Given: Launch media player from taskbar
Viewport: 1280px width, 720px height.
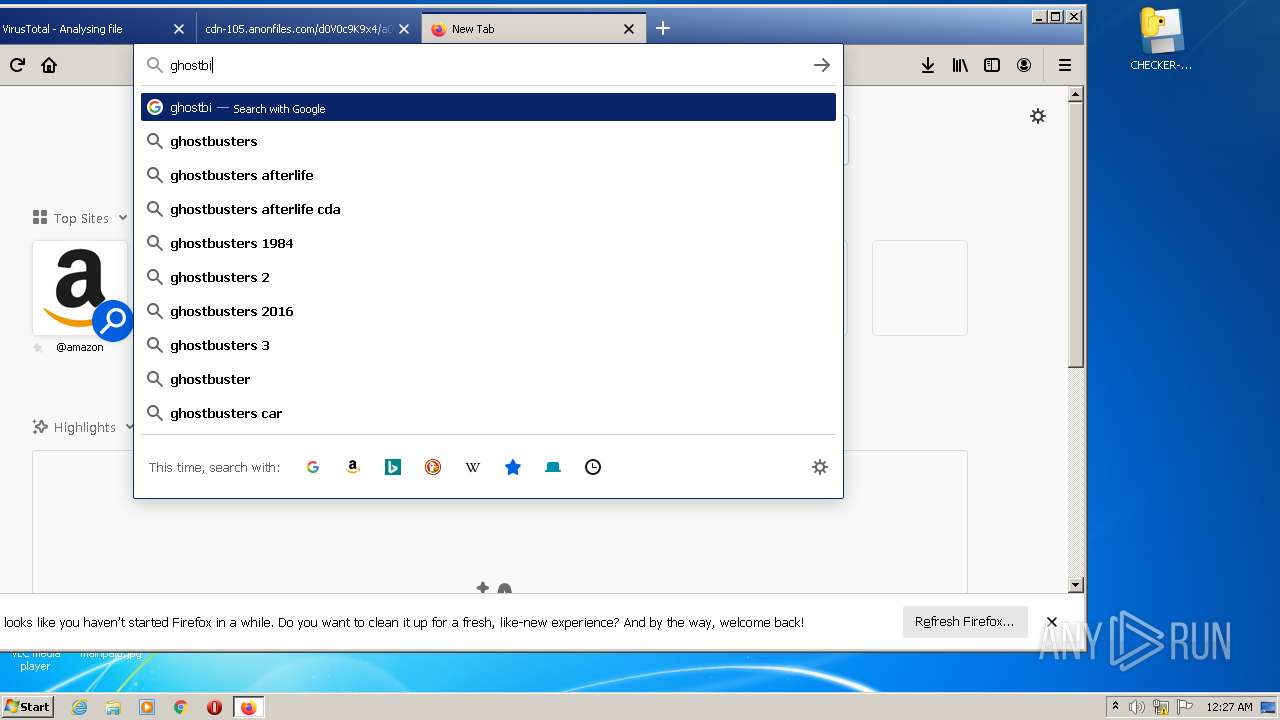Looking at the screenshot, I should (147, 707).
